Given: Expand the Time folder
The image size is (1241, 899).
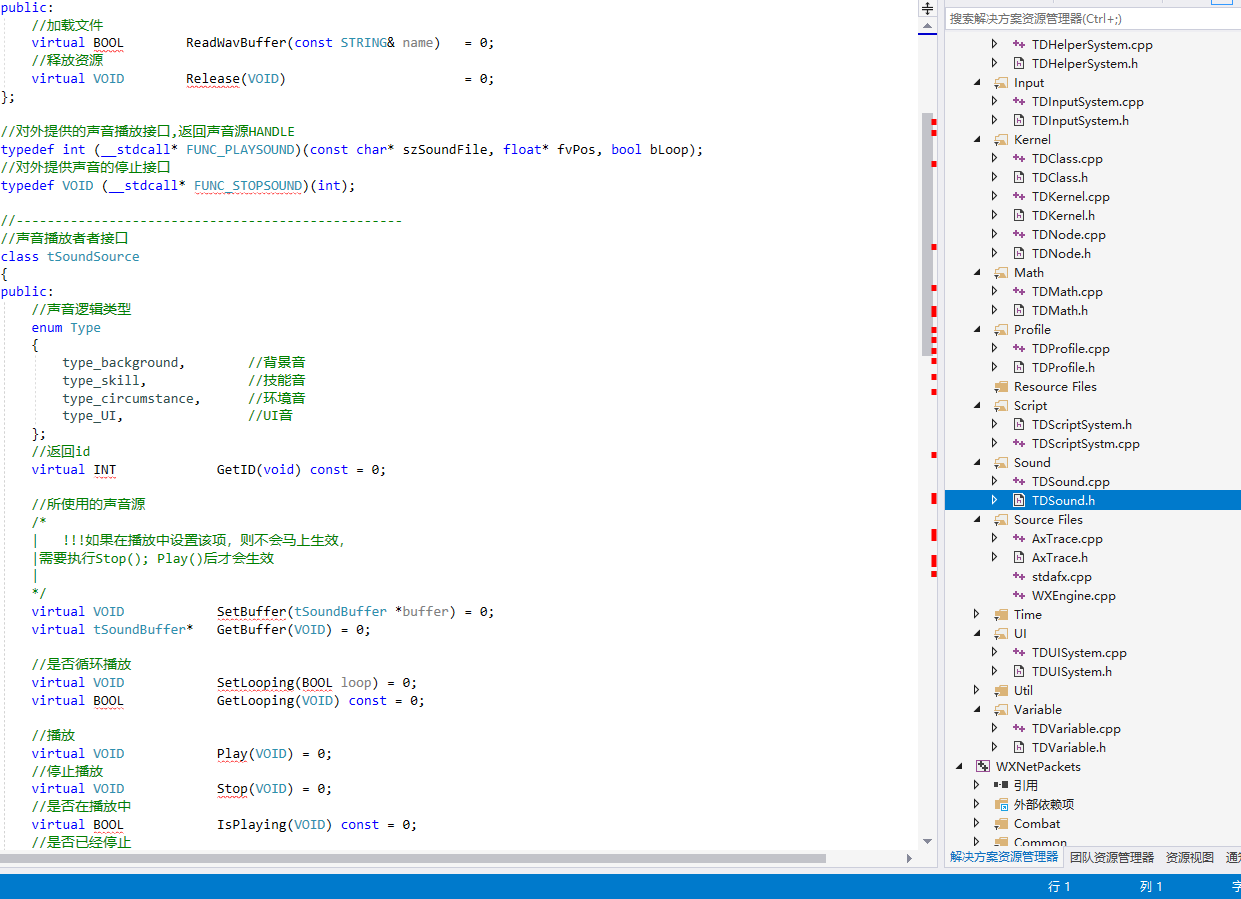Looking at the screenshot, I should point(977,615).
